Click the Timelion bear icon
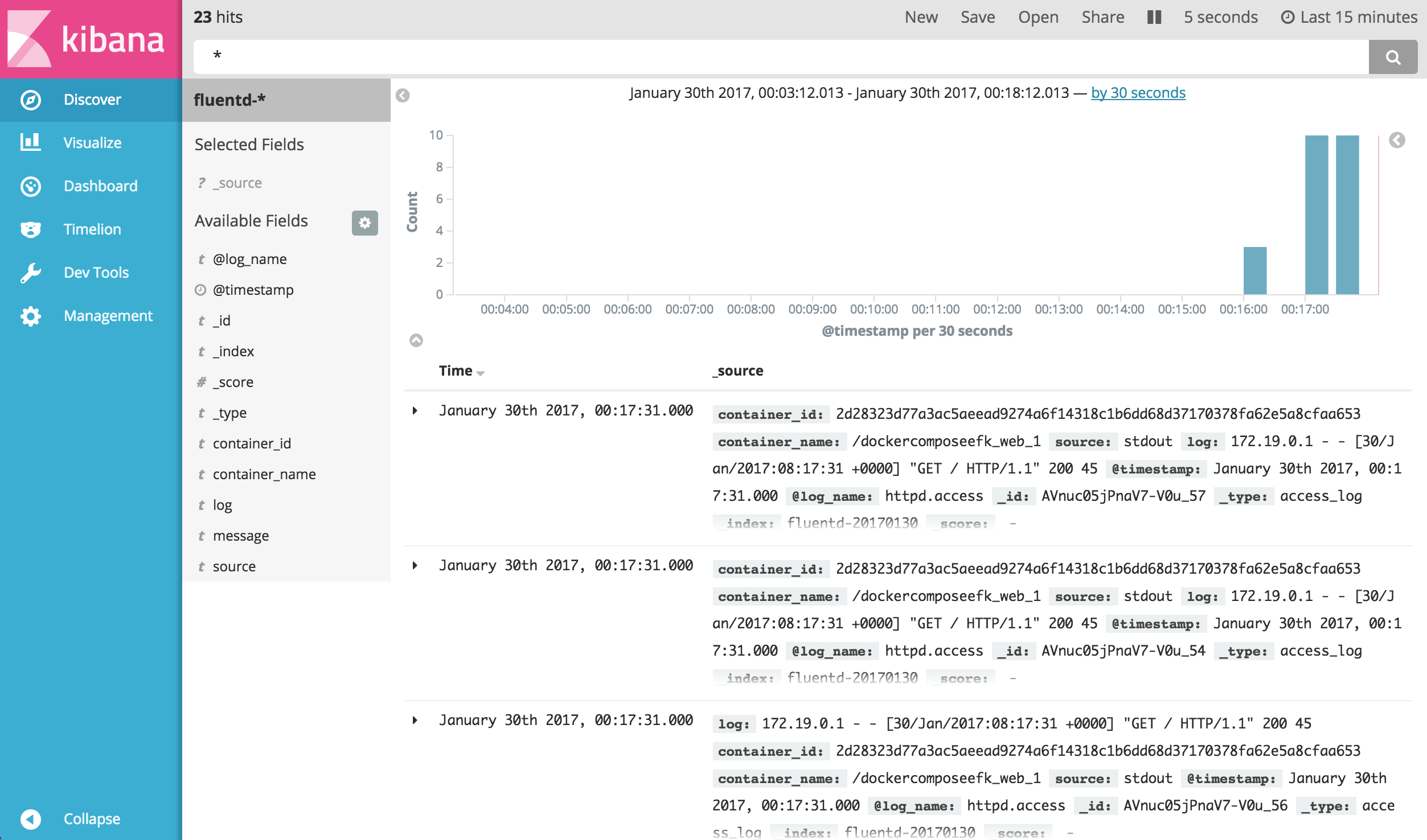The height and width of the screenshot is (840, 1427). pyautogui.click(x=31, y=229)
